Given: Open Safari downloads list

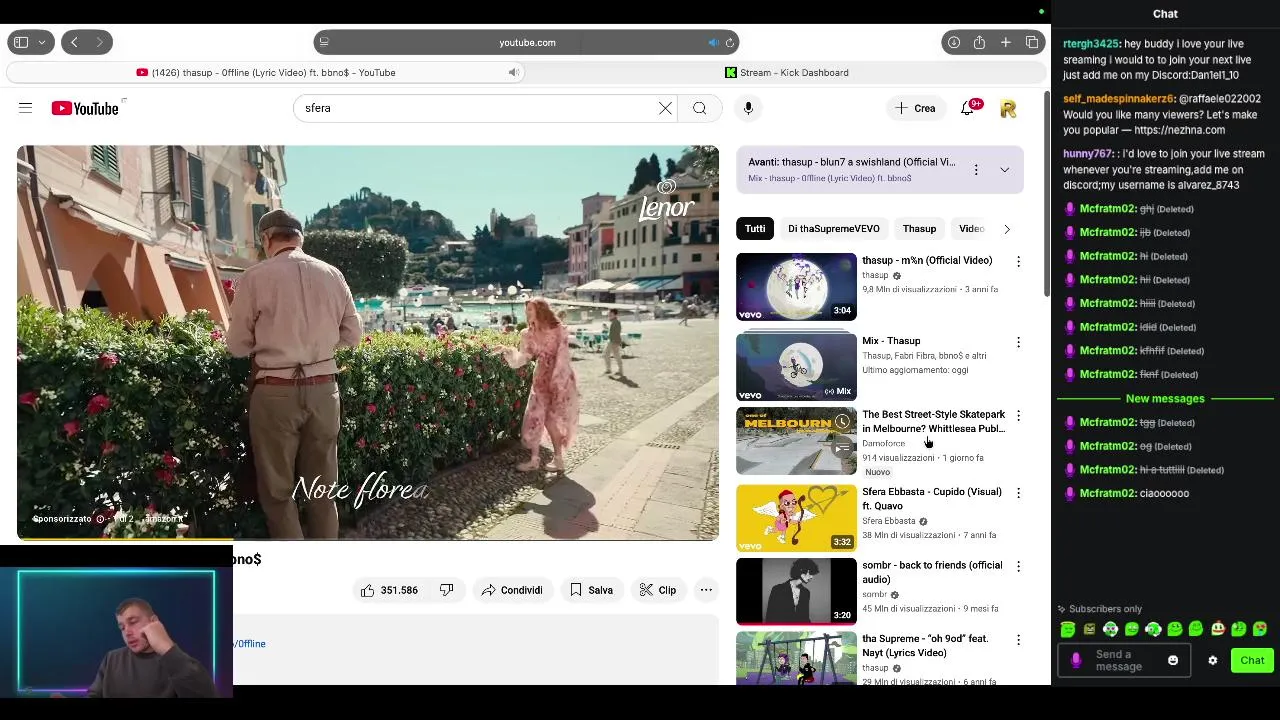Looking at the screenshot, I should (954, 42).
